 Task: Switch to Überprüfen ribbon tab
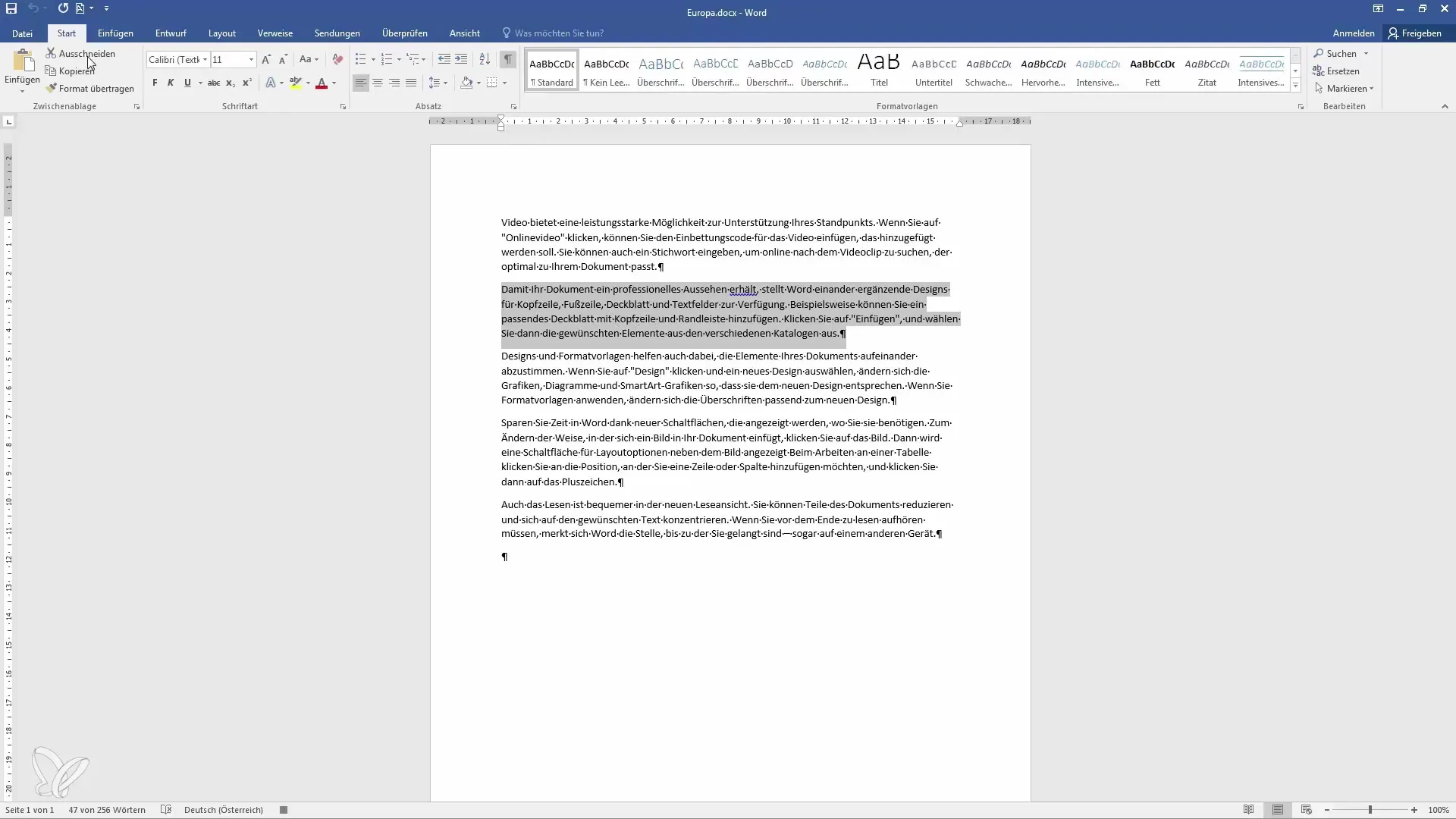click(x=404, y=33)
